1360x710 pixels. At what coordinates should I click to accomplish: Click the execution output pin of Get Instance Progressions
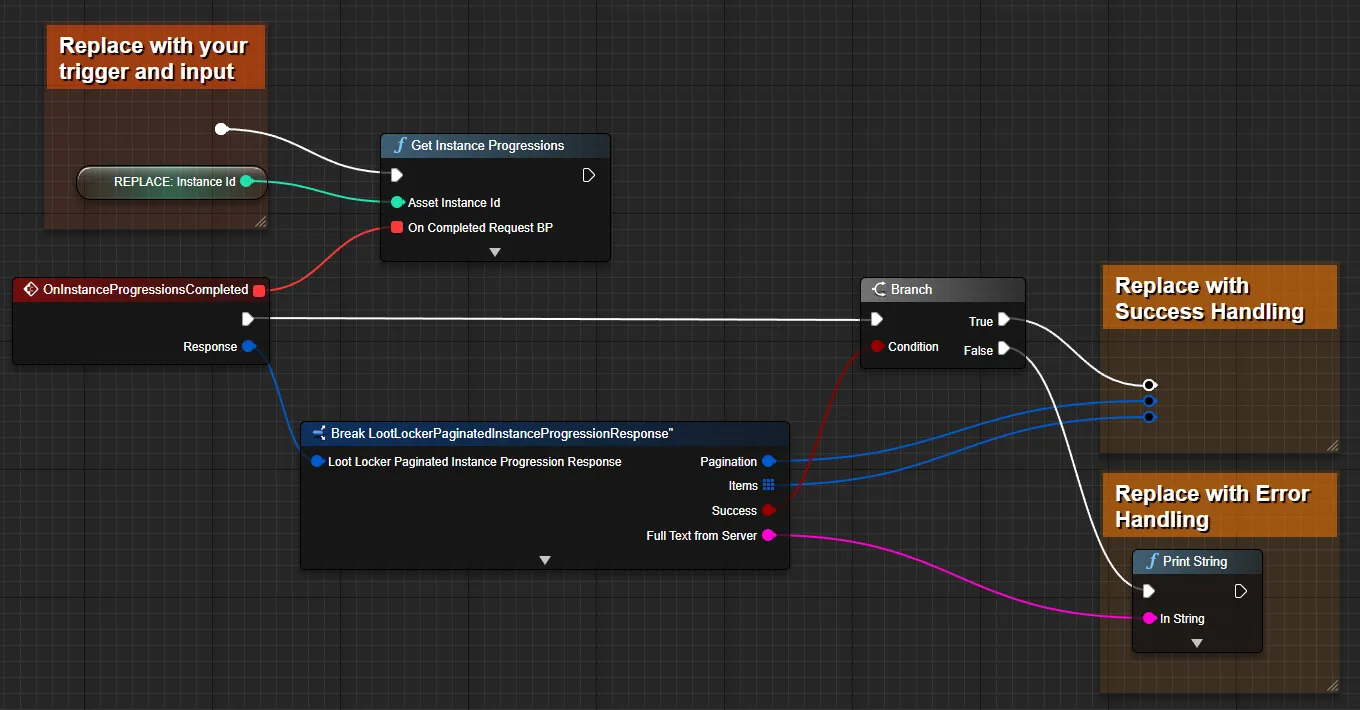pyautogui.click(x=589, y=175)
